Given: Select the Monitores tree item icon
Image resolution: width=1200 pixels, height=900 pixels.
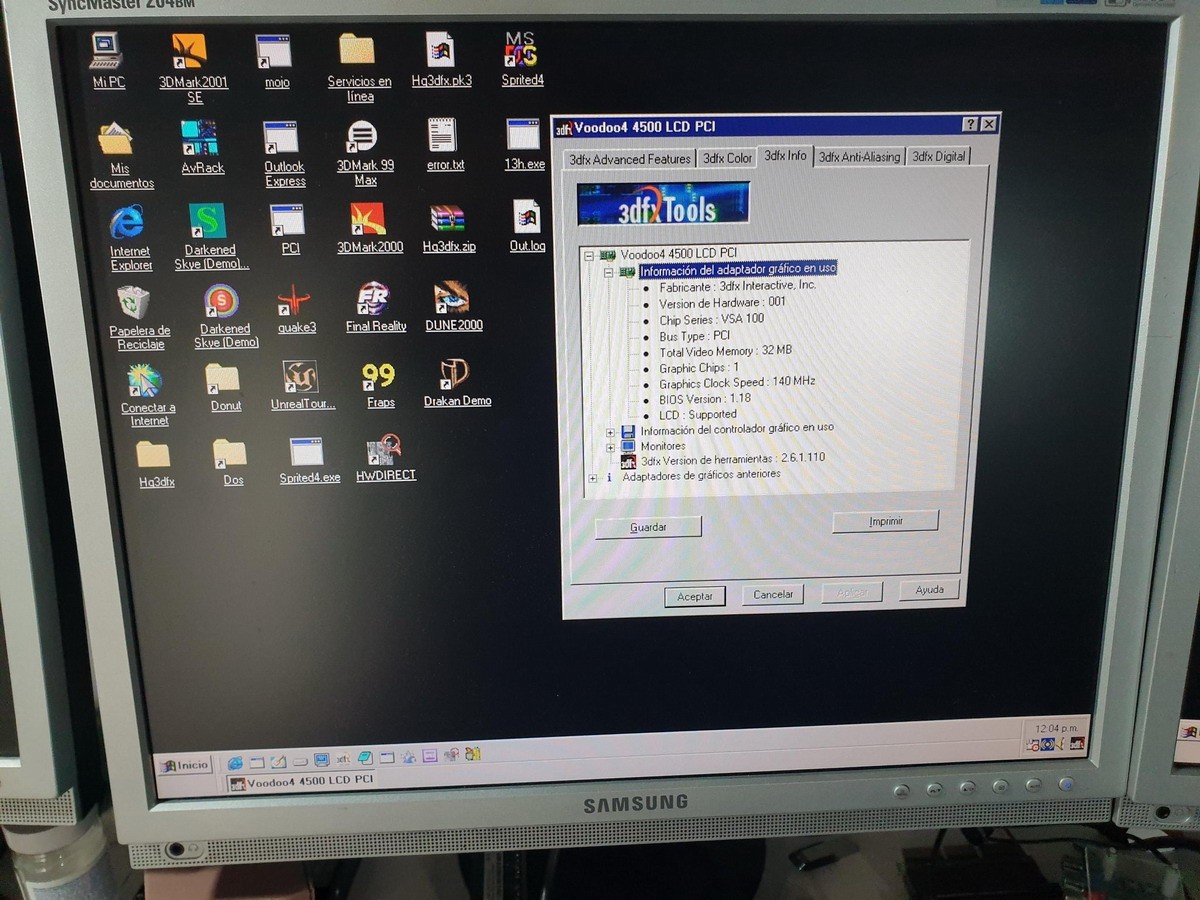Looking at the screenshot, I should [626, 446].
